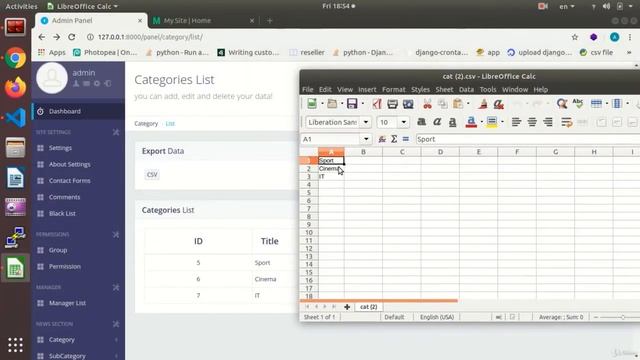Open the Save options dropdown arrow
The height and width of the screenshot is (360, 640).
click(362, 104)
